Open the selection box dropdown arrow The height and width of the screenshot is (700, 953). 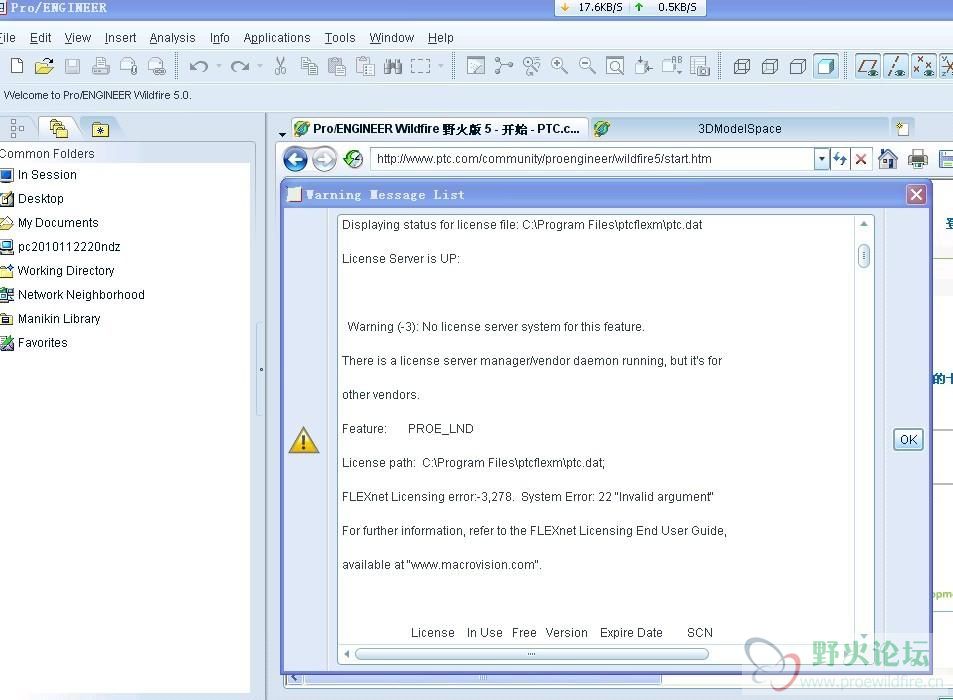coord(441,66)
